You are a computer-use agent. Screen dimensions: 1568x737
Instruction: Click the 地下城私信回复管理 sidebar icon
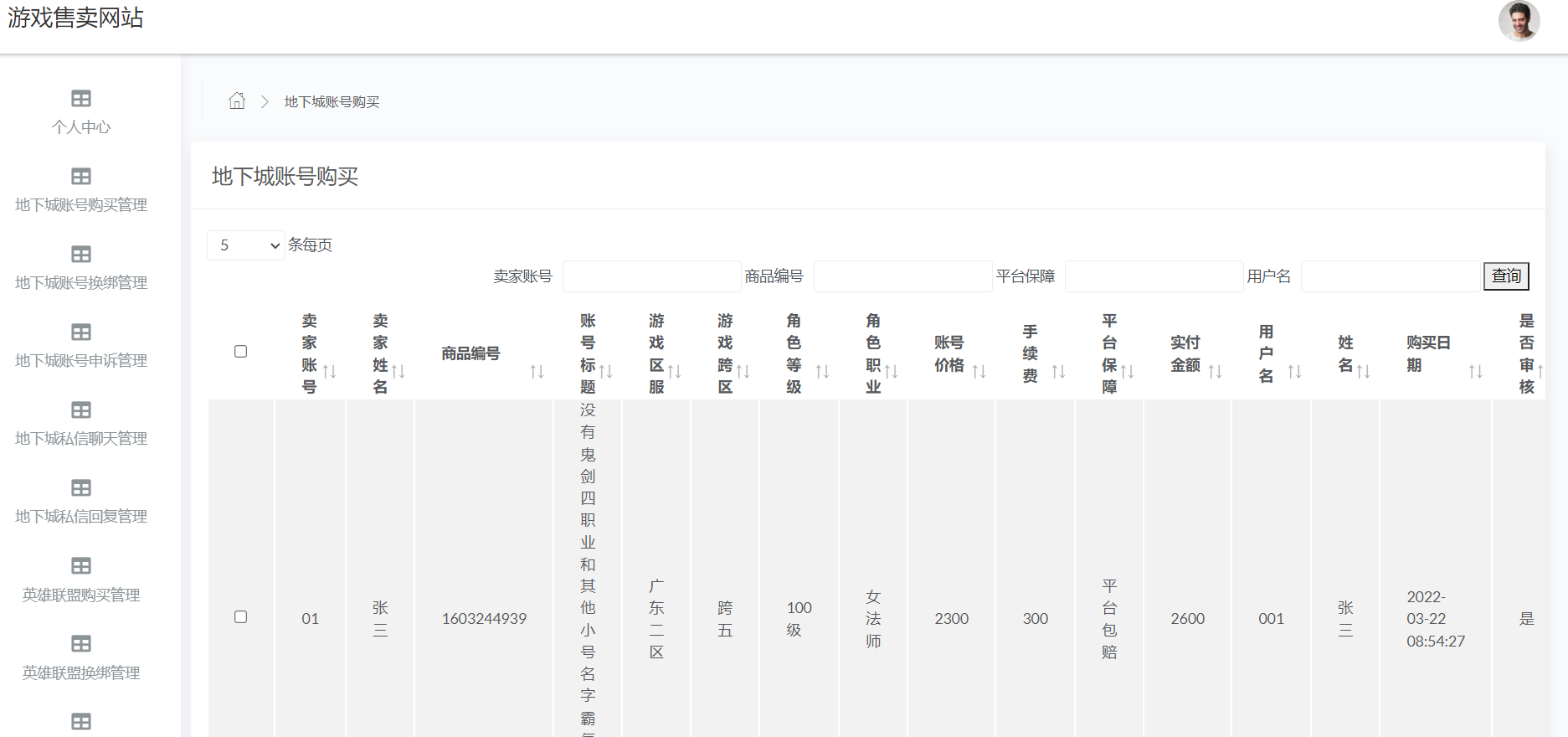click(x=81, y=488)
